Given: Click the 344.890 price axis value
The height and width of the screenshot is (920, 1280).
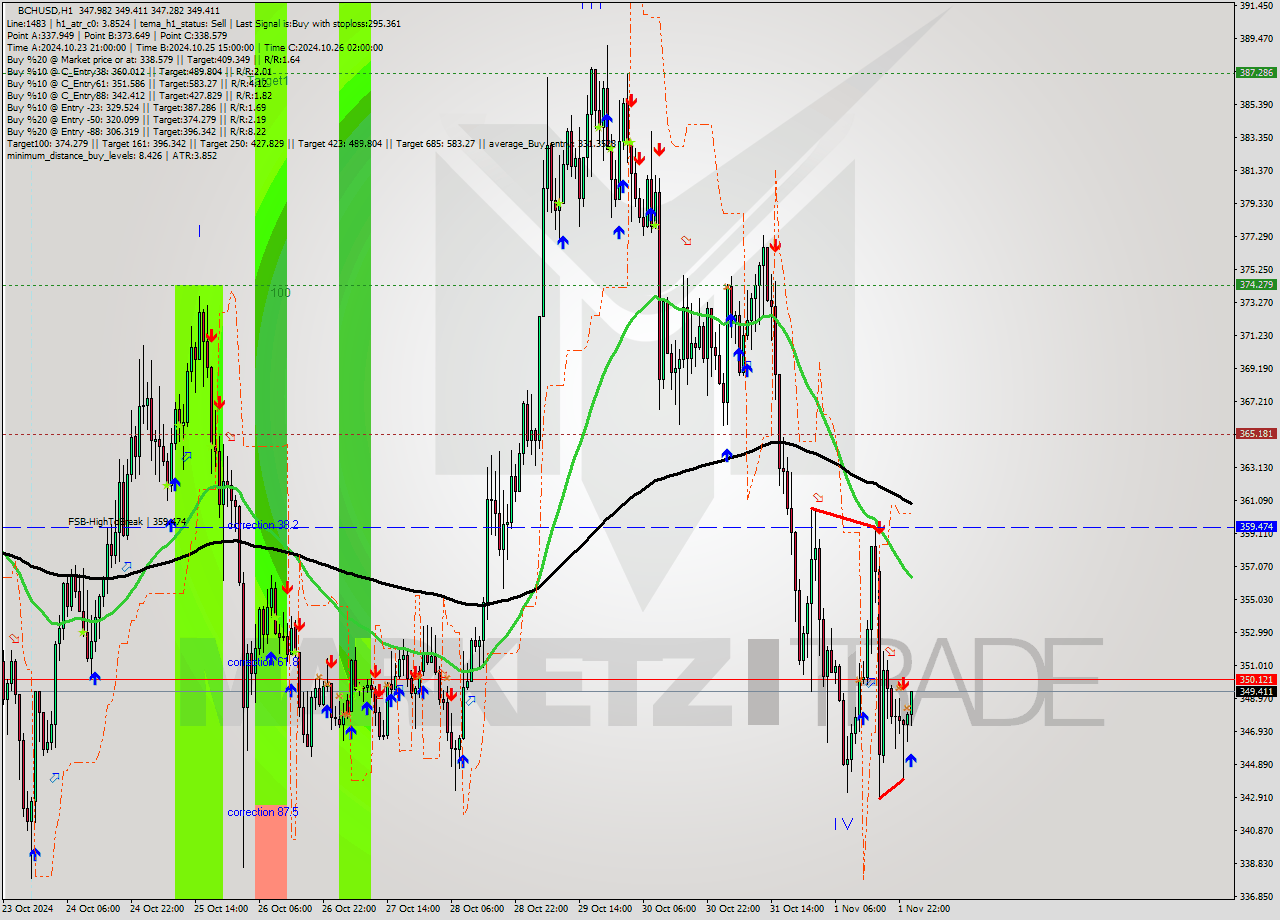Looking at the screenshot, I should click(x=1256, y=765).
